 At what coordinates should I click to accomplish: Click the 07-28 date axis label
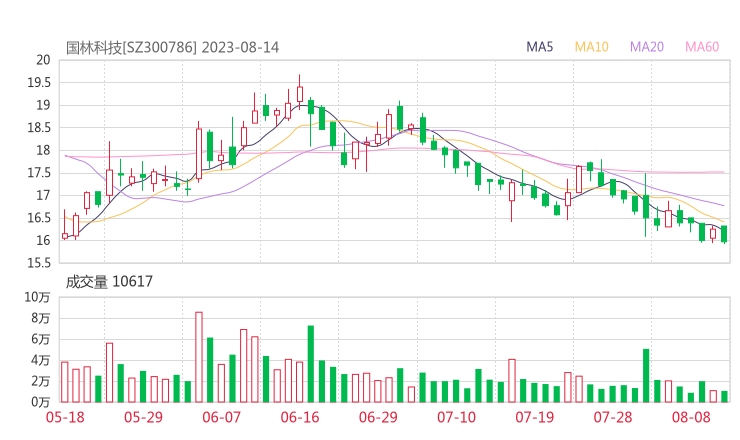[x=613, y=417]
